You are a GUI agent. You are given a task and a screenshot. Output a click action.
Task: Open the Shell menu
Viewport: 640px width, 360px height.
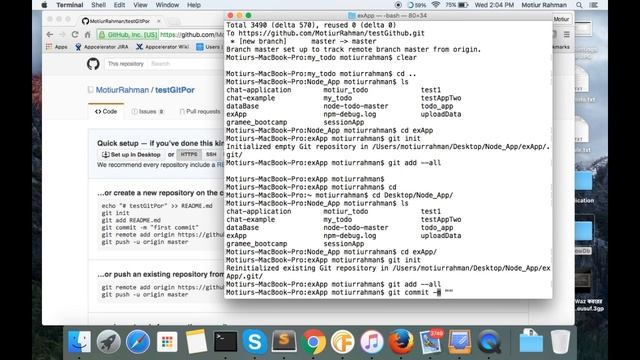(x=98, y=5)
